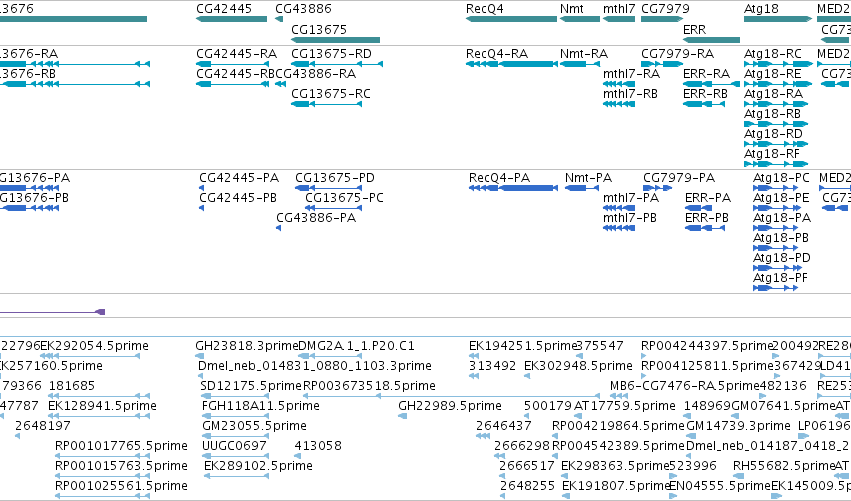Click the EK302948.5prime EST label
The image size is (851, 501).
click(x=578, y=366)
